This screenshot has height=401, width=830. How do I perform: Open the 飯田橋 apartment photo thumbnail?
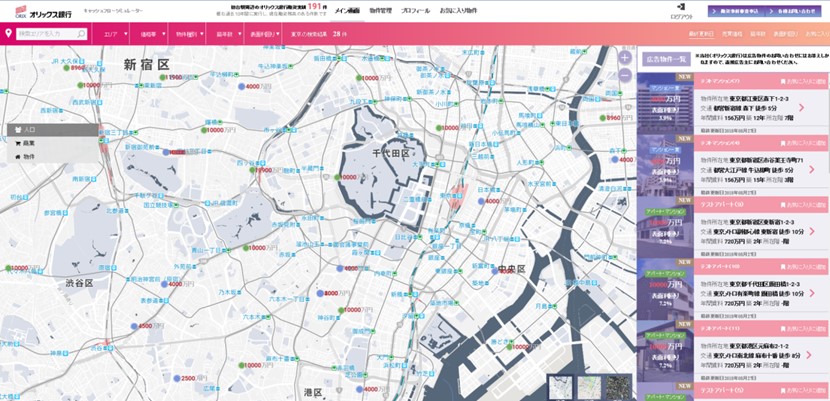[x=665, y=288]
